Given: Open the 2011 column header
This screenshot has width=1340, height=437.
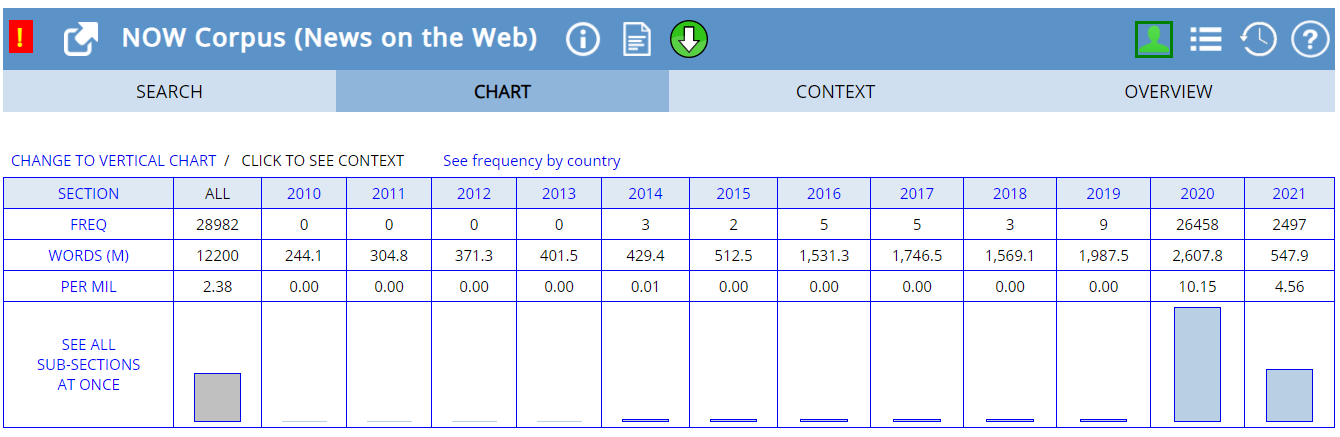Looking at the screenshot, I should [389, 194].
